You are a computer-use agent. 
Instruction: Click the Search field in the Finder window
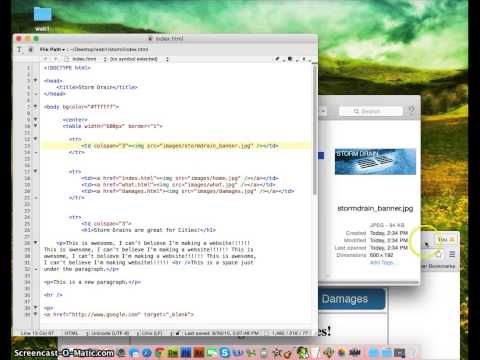click(371, 111)
